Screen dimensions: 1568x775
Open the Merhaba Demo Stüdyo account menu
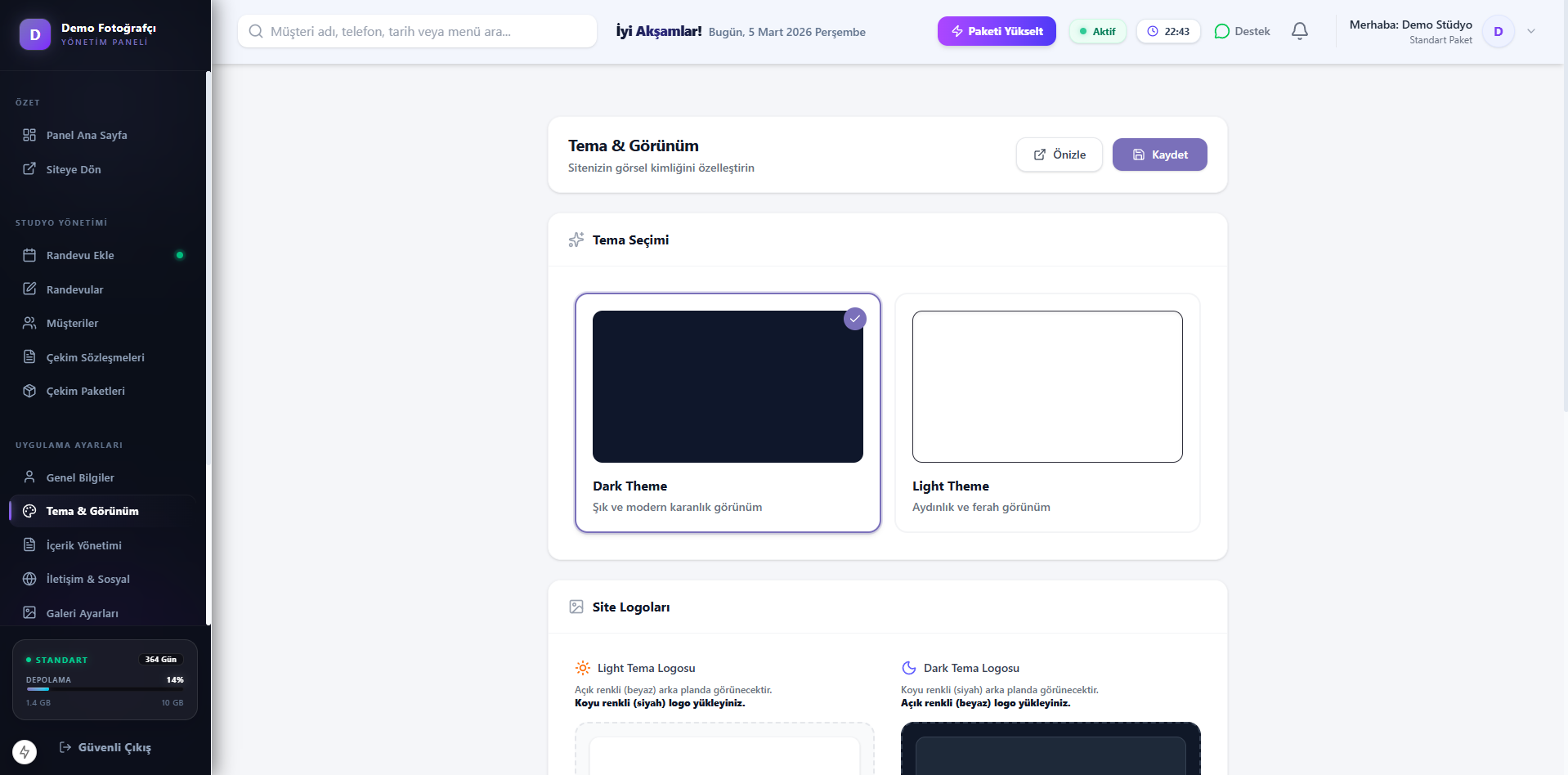[x=1410, y=32]
